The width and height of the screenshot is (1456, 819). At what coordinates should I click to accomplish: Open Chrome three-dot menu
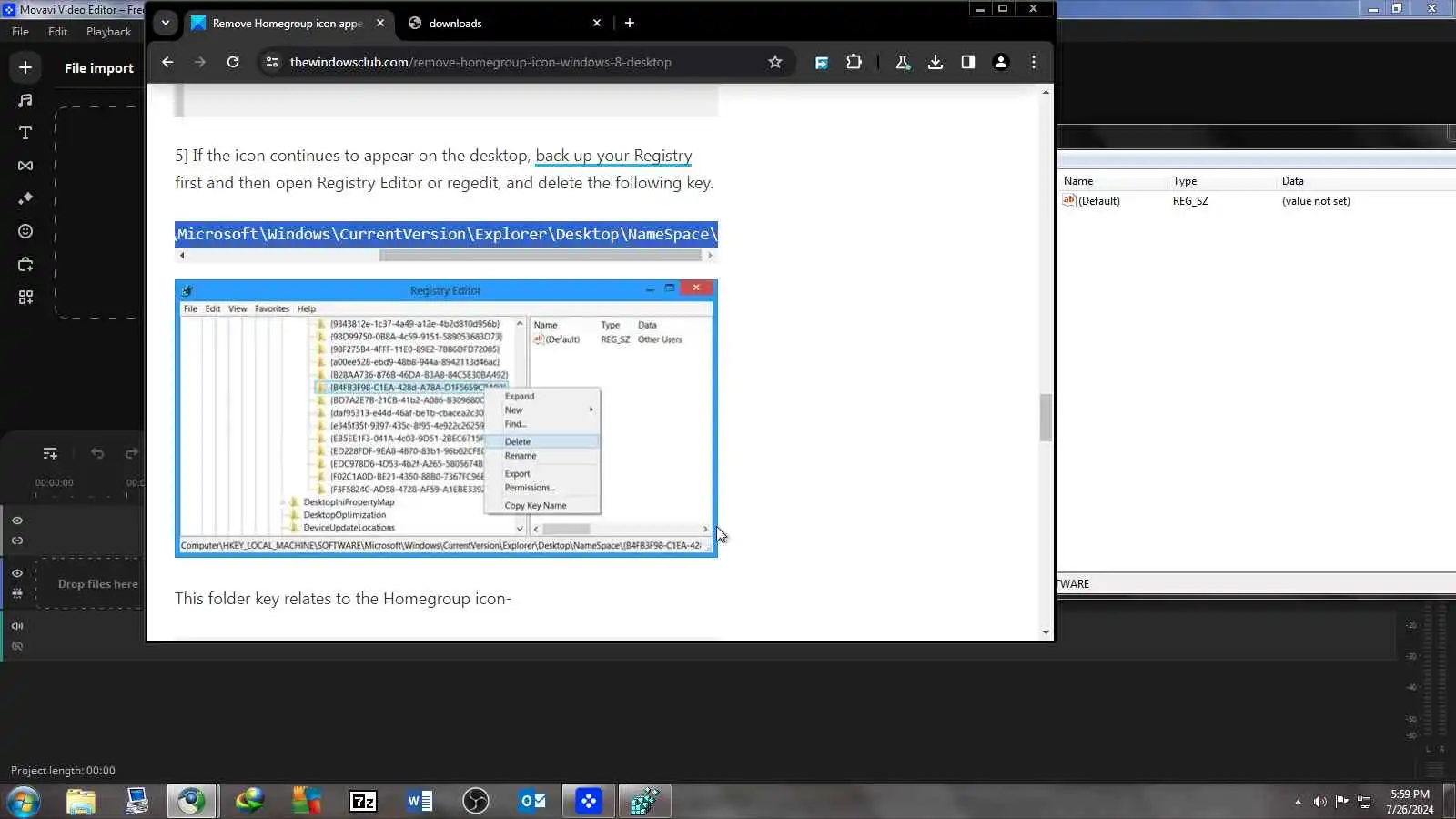point(1034,62)
